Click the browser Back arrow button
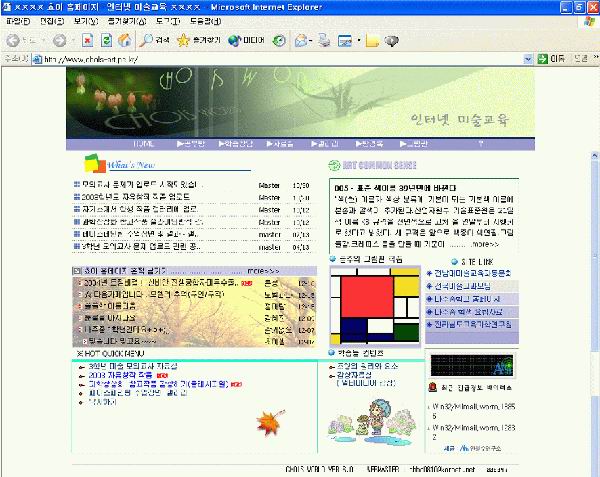 coord(13,40)
